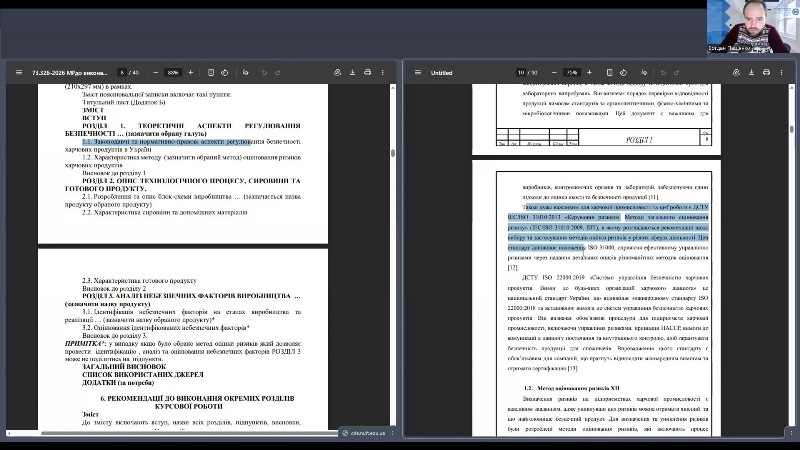
Task: Zoom out in the Untitled PDF viewer
Action: point(554,72)
